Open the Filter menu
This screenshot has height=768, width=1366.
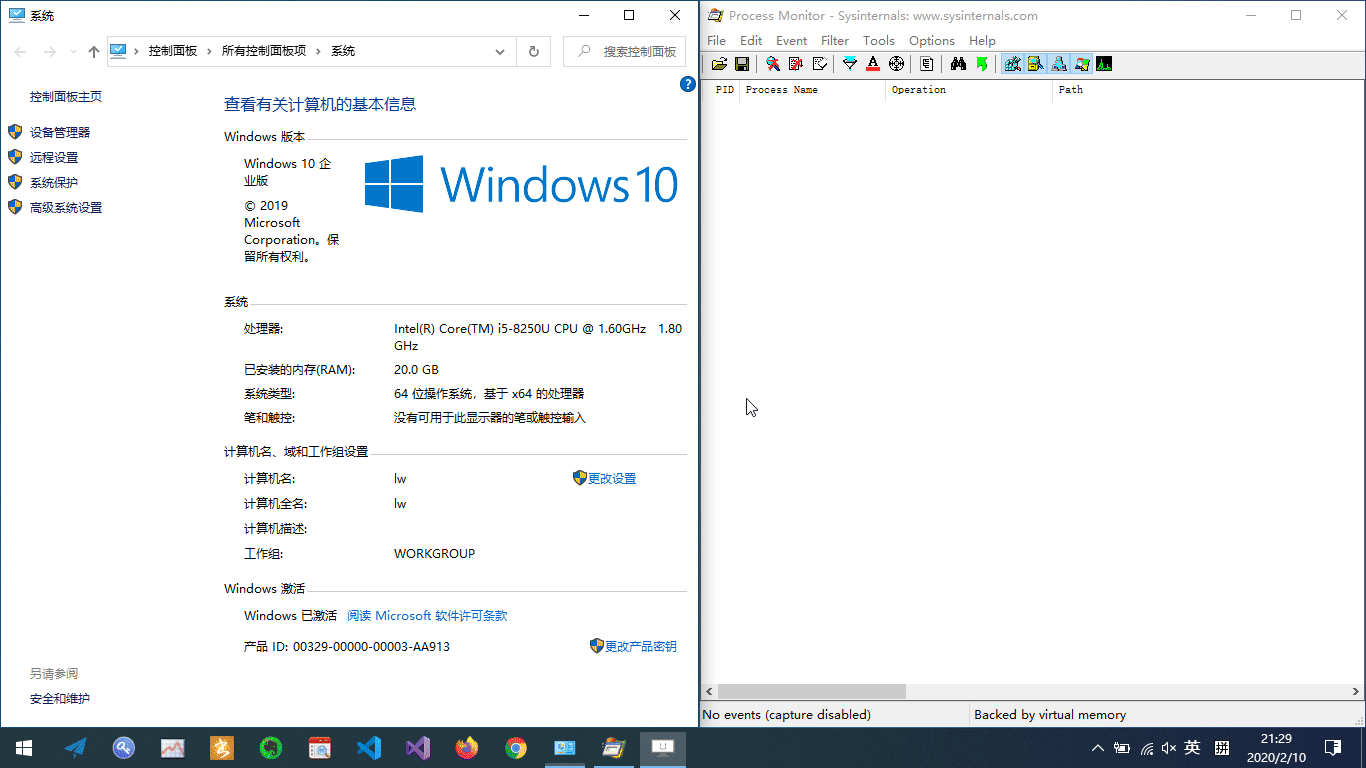(x=835, y=40)
